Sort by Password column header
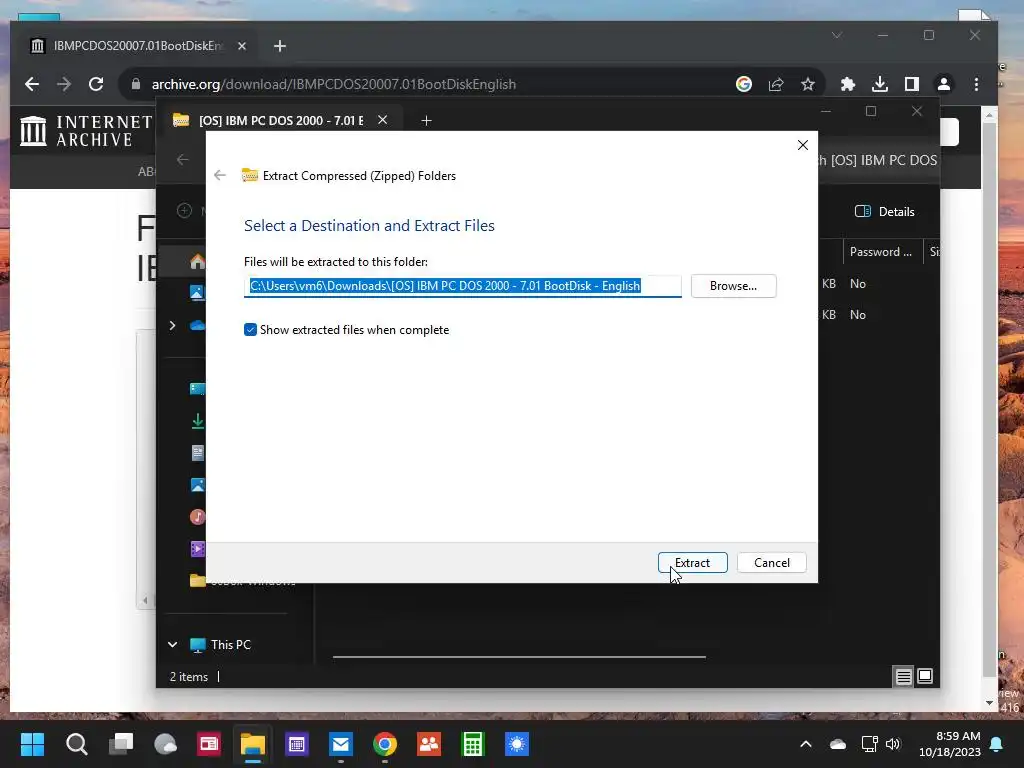Image resolution: width=1024 pixels, height=768 pixels. (x=881, y=251)
